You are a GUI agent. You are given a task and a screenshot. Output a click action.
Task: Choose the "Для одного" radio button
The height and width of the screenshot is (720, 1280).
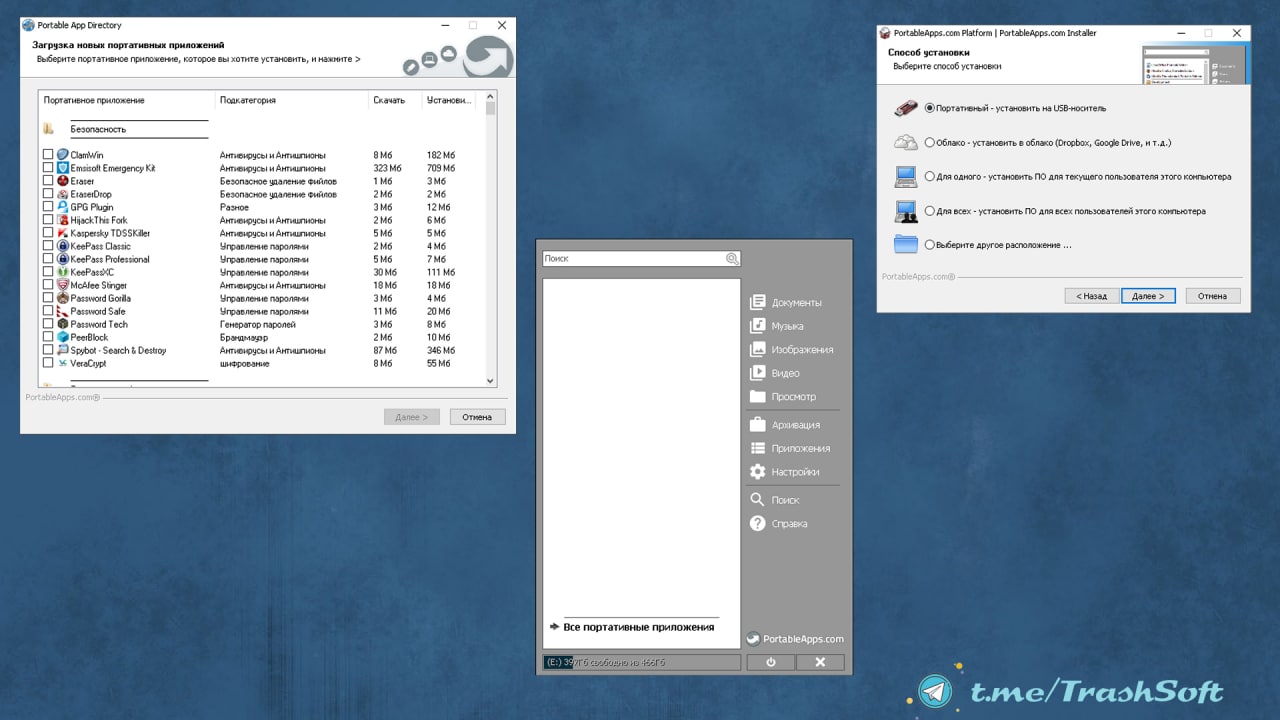tap(930, 177)
